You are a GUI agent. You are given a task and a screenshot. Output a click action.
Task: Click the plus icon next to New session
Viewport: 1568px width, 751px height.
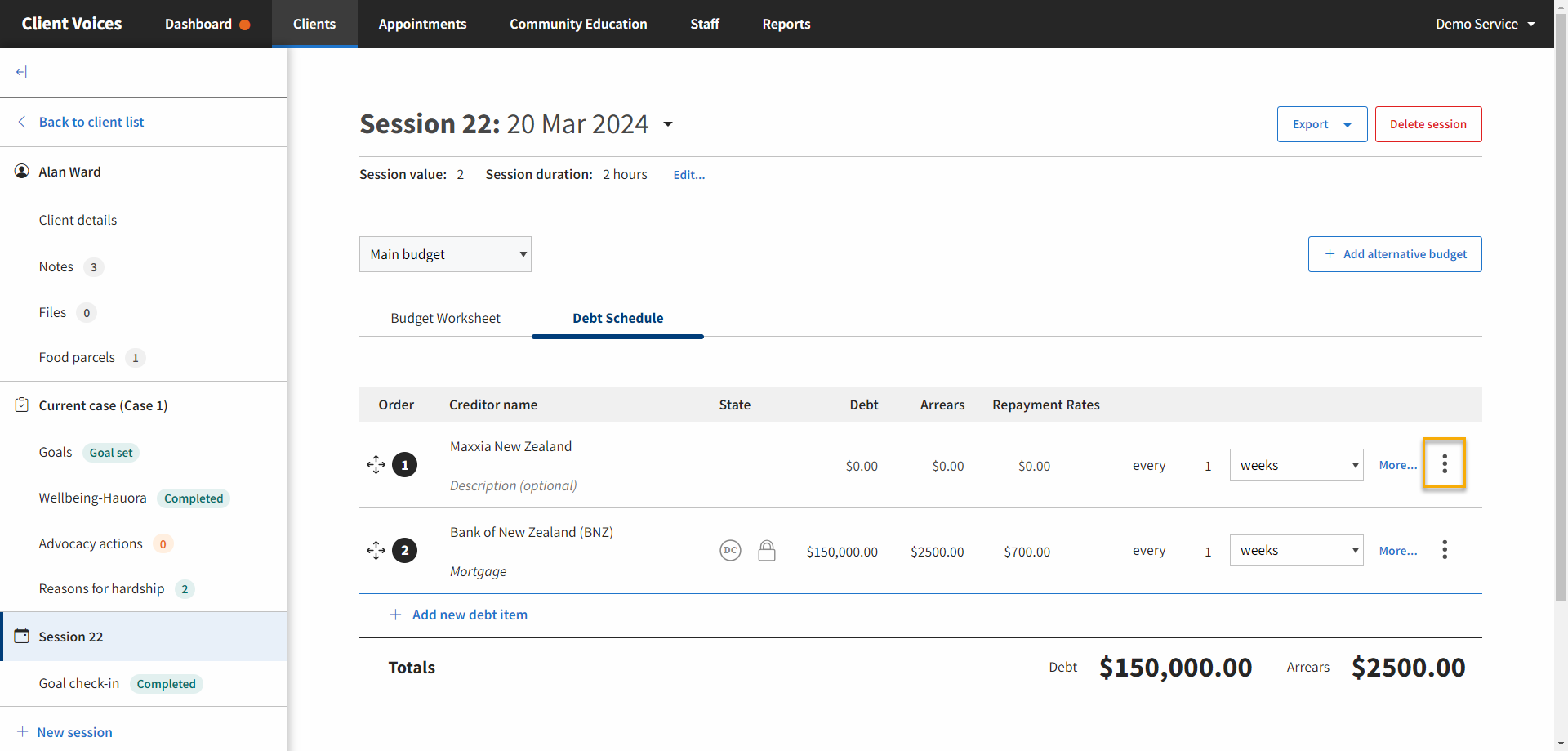(x=23, y=731)
